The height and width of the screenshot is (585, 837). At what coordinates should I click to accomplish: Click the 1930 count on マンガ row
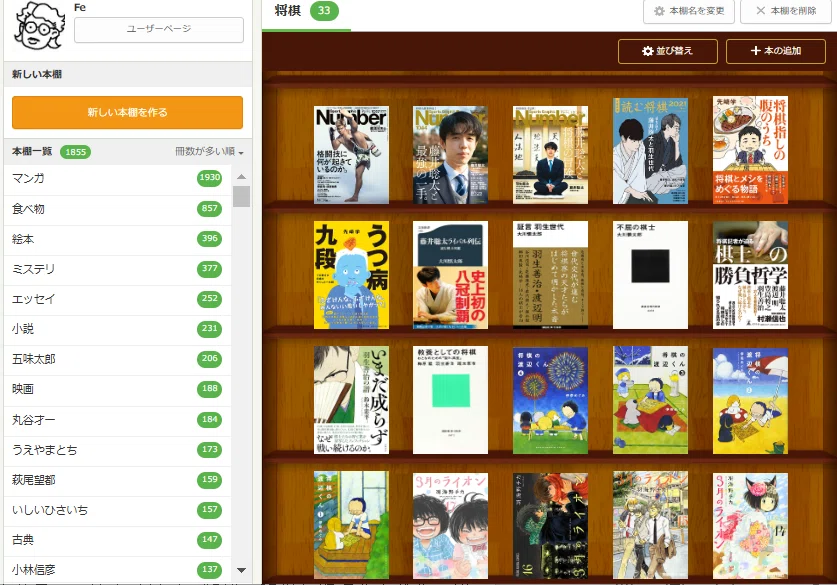pyautogui.click(x=209, y=178)
